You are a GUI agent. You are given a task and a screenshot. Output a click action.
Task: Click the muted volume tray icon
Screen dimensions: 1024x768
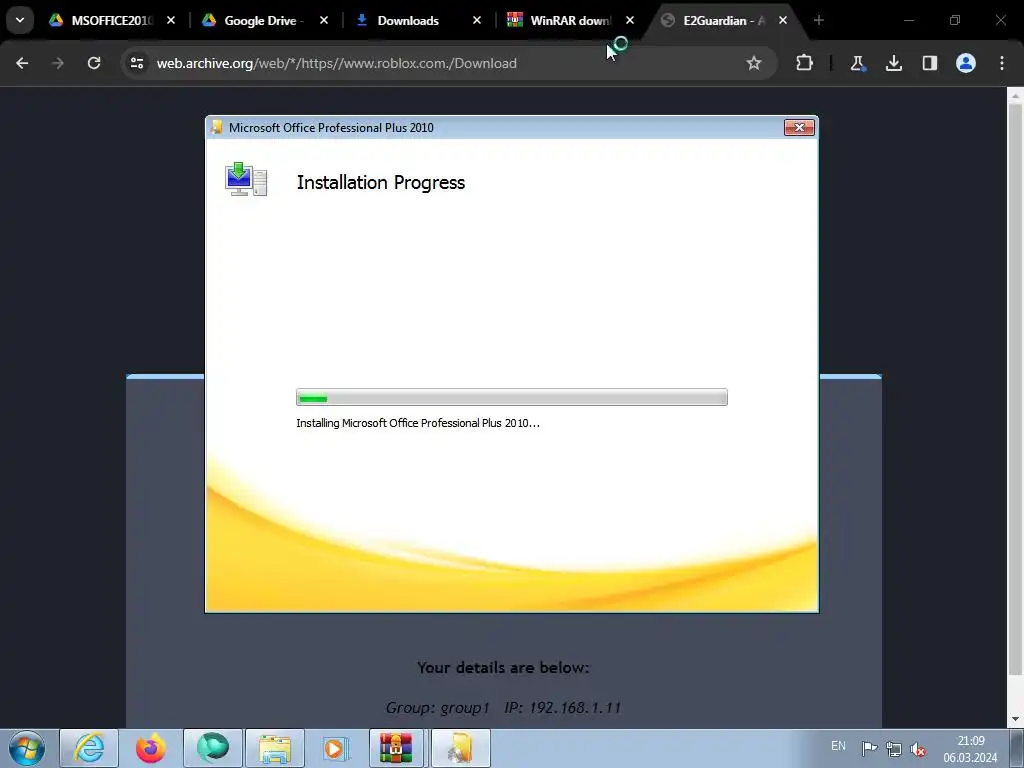point(918,748)
